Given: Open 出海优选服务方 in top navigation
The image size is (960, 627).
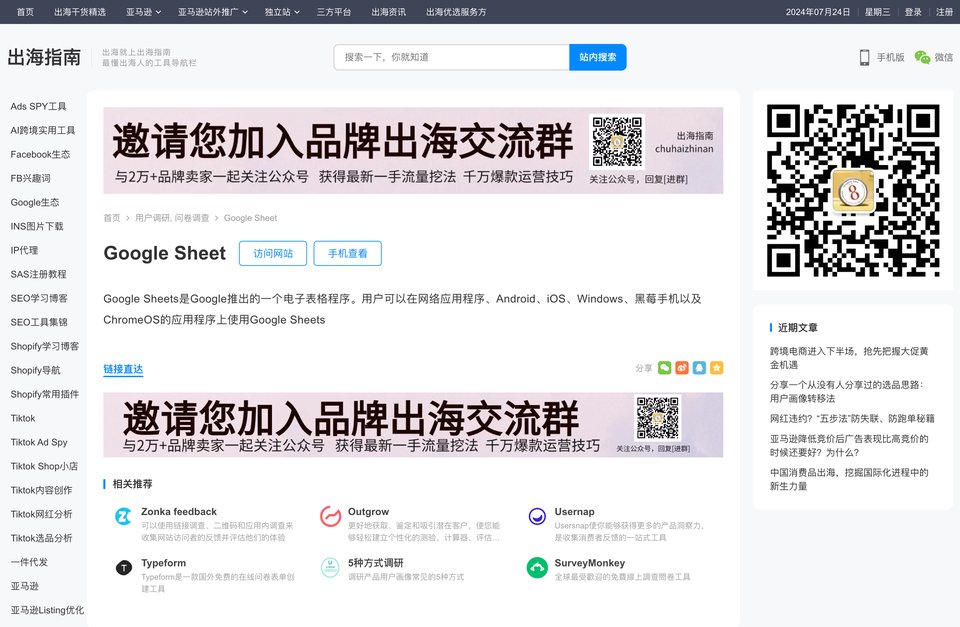Looking at the screenshot, I should pos(456,12).
